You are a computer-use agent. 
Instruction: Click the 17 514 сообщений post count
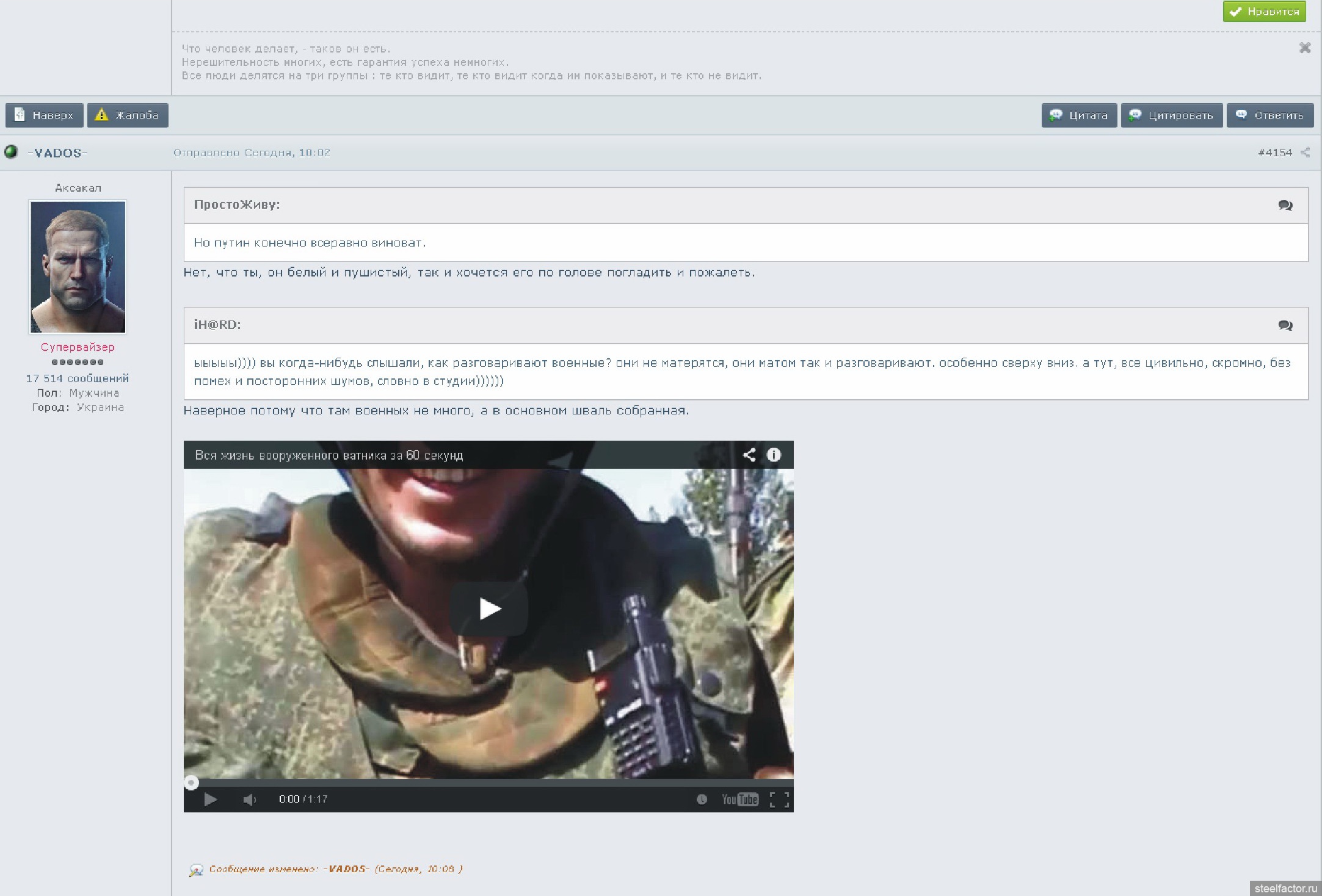click(78, 378)
